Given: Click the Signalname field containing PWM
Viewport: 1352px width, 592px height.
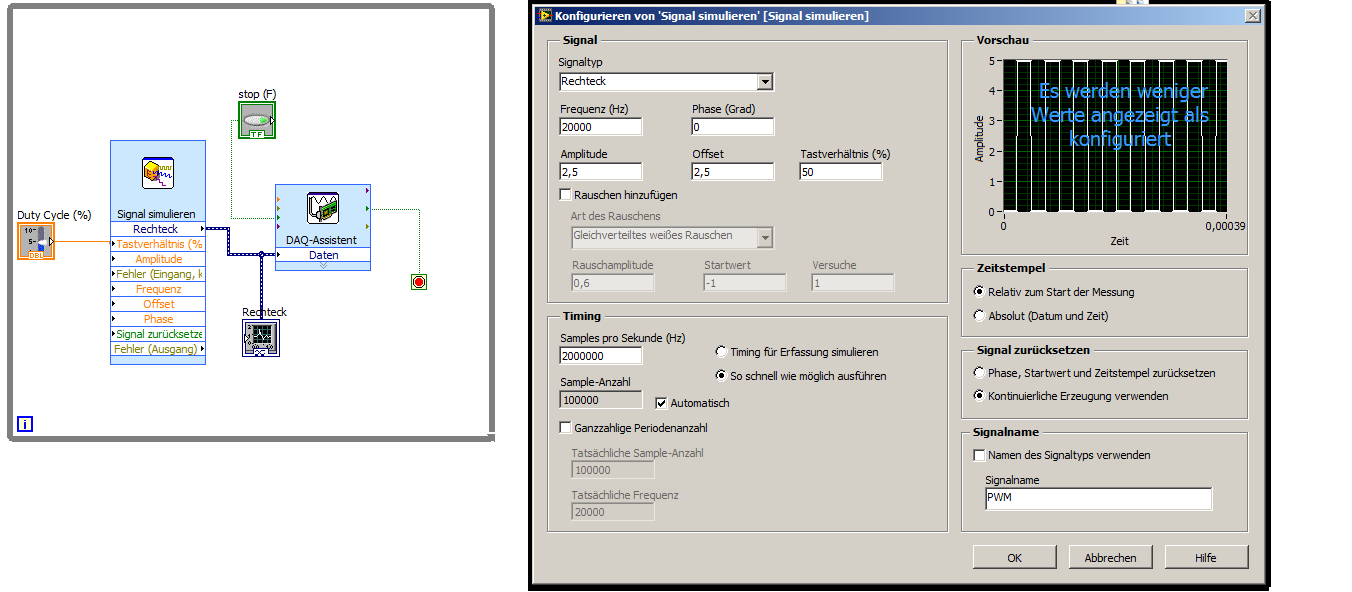Looking at the screenshot, I should (x=1098, y=499).
